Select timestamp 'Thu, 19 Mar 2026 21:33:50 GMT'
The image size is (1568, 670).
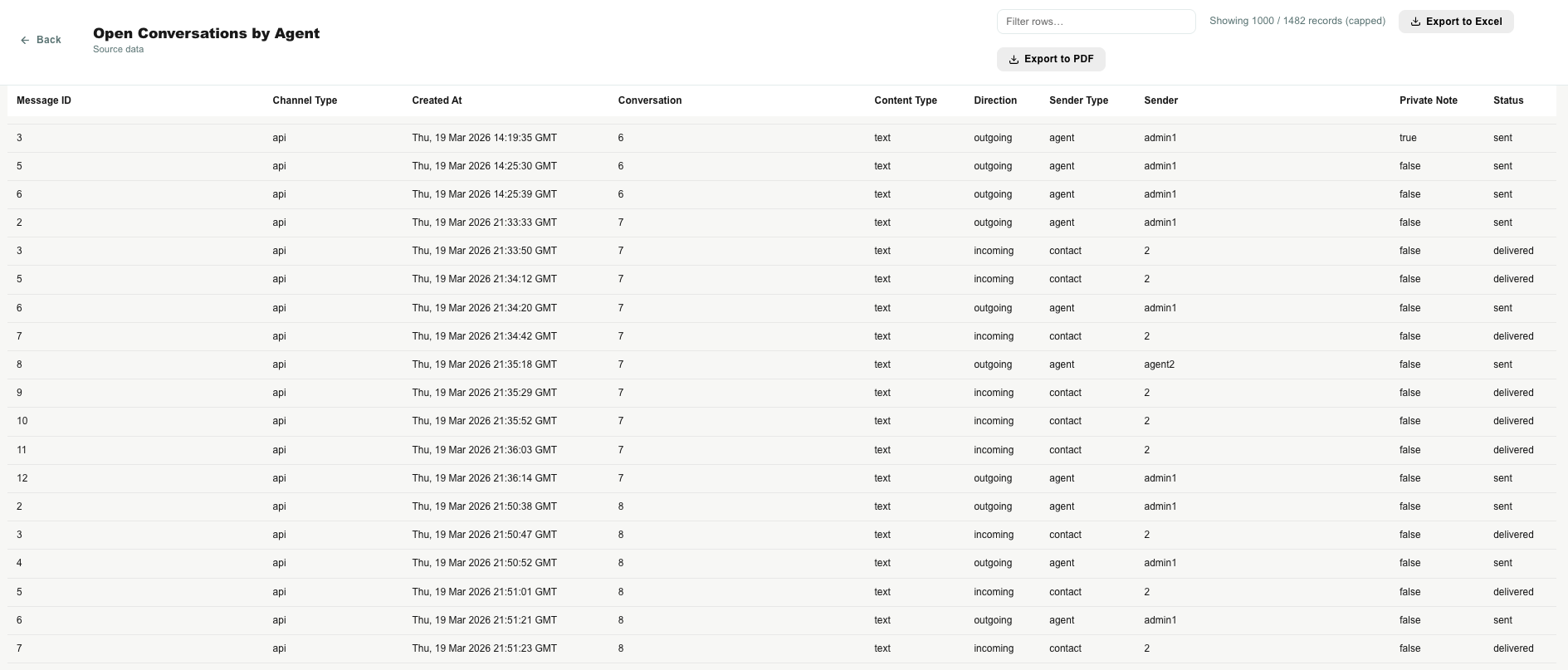click(x=484, y=251)
